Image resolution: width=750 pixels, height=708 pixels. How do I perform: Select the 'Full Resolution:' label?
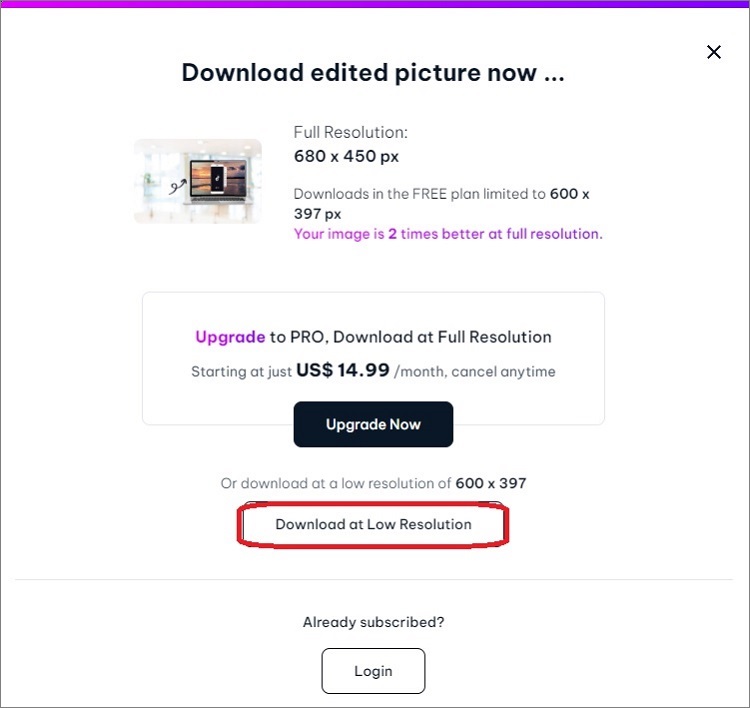coord(350,133)
